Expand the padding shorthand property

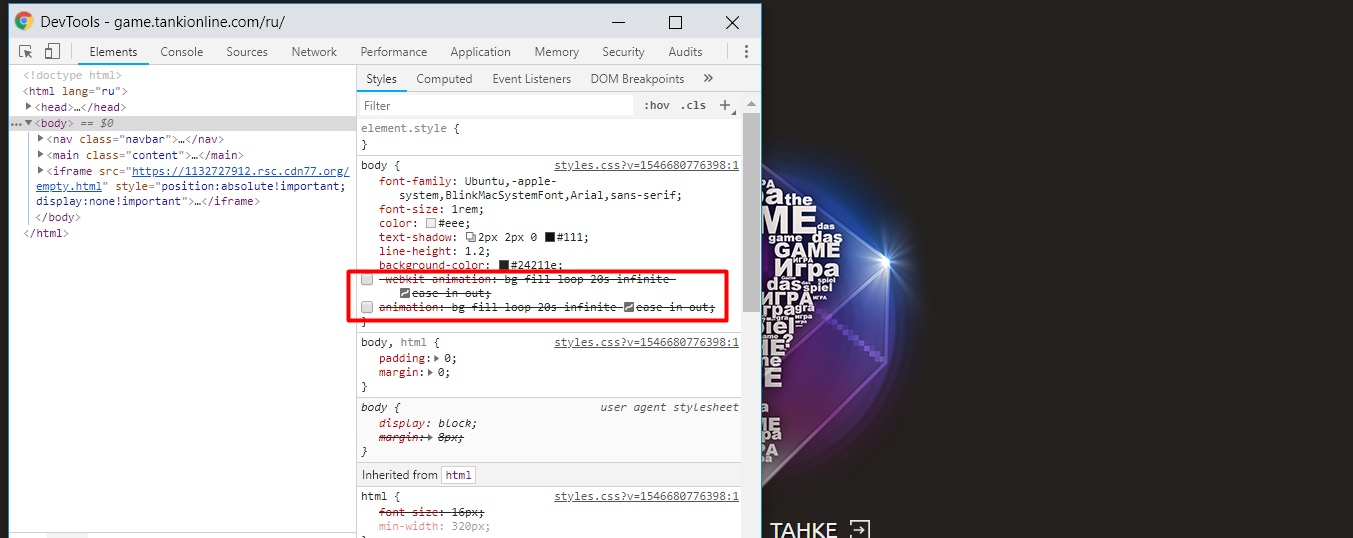pyautogui.click(x=434, y=358)
